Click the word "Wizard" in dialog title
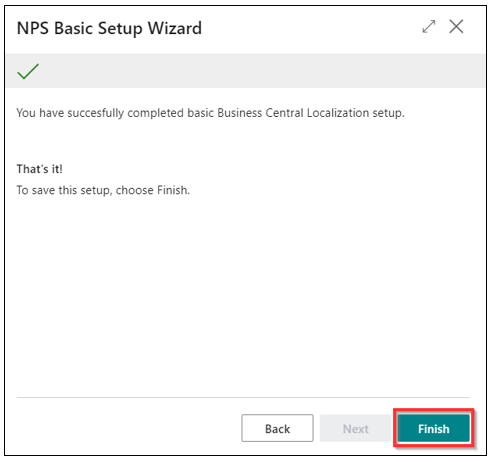 (175, 28)
